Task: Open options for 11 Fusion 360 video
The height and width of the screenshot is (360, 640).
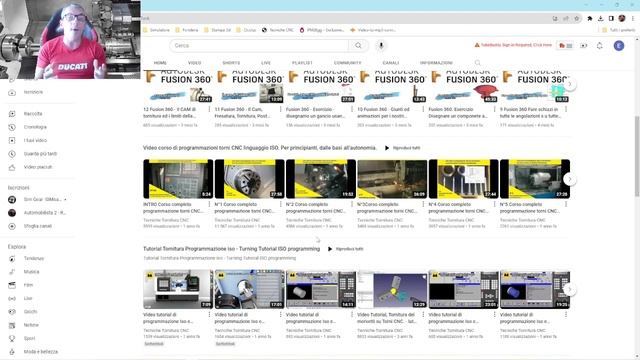Action: 281,109
